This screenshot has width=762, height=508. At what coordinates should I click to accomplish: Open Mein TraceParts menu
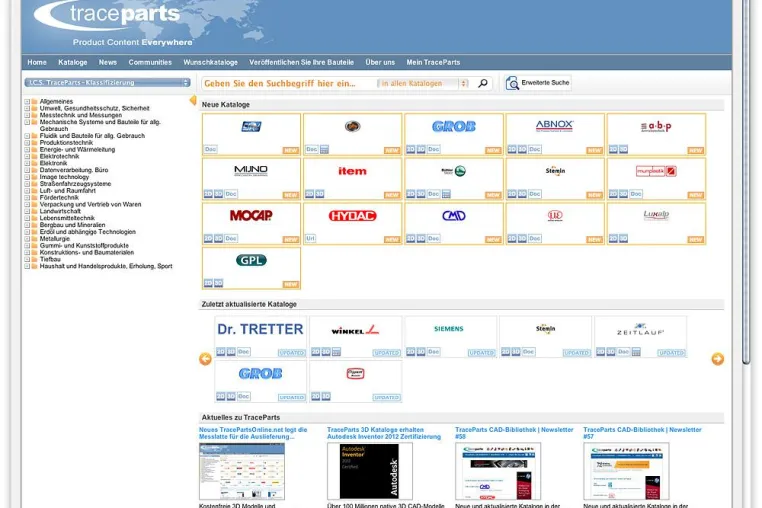coord(433,62)
